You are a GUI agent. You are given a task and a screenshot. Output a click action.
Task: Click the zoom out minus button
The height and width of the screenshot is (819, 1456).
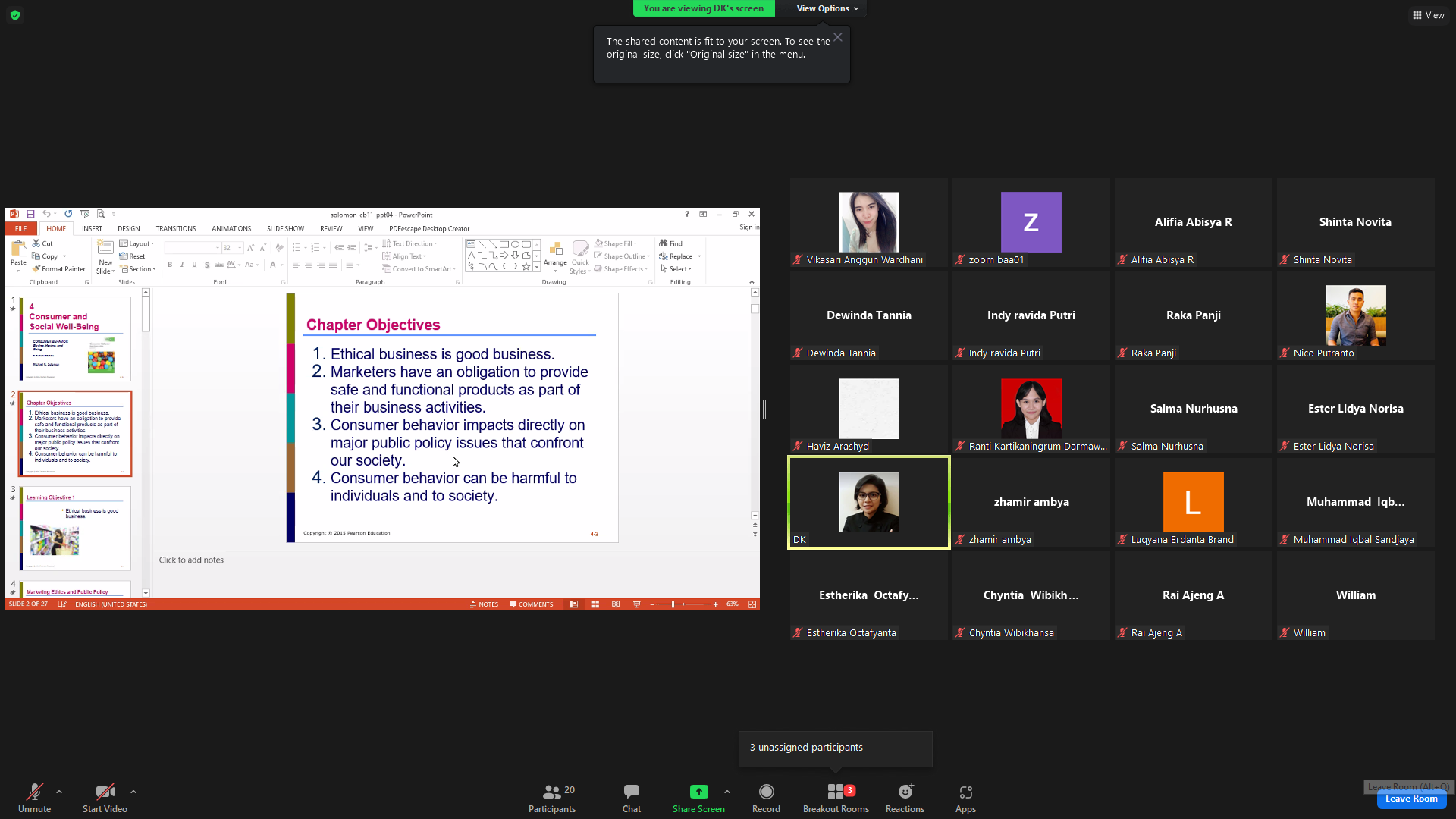[x=652, y=604]
